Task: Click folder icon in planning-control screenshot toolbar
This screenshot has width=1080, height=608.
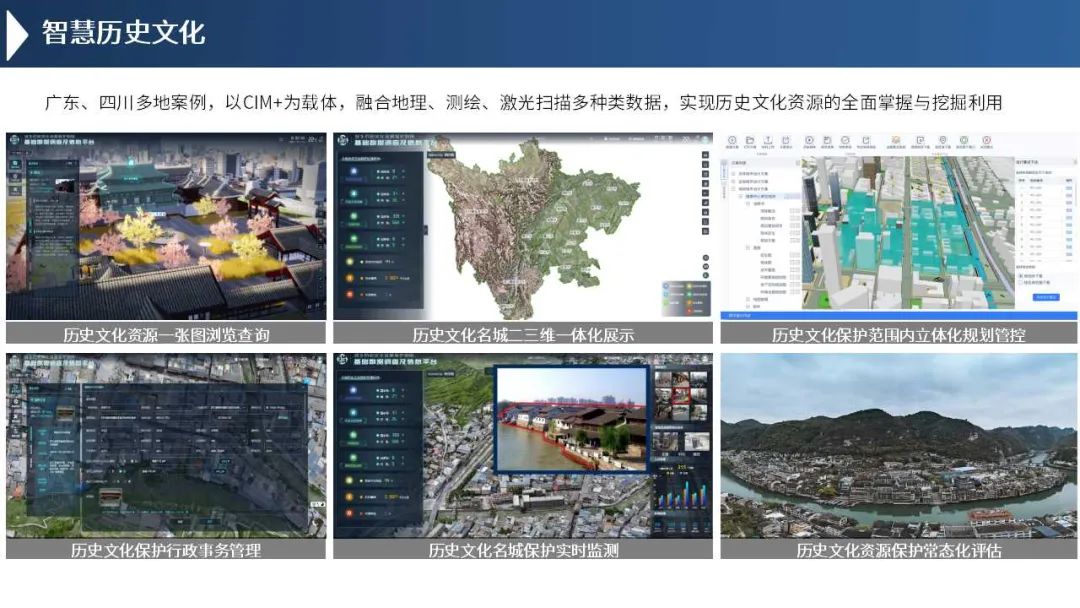Action: (x=750, y=140)
